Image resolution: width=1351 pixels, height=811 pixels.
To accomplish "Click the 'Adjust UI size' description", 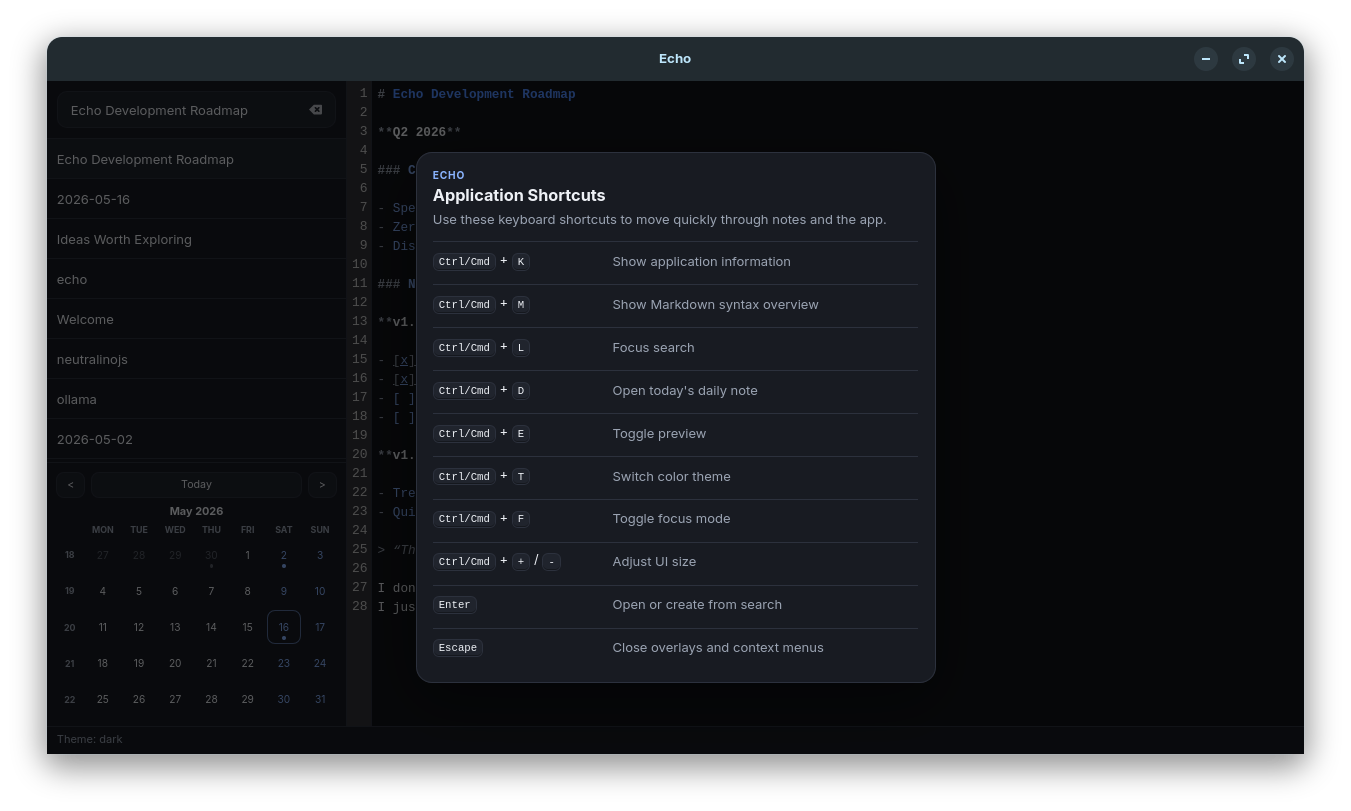I will [x=654, y=561].
